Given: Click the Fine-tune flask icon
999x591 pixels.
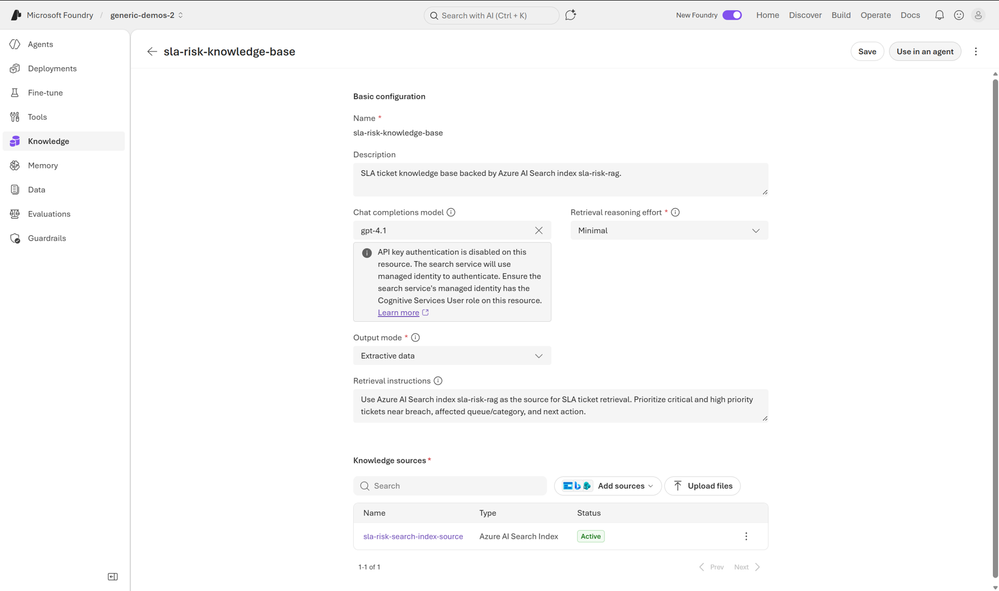Looking at the screenshot, I should point(15,92).
